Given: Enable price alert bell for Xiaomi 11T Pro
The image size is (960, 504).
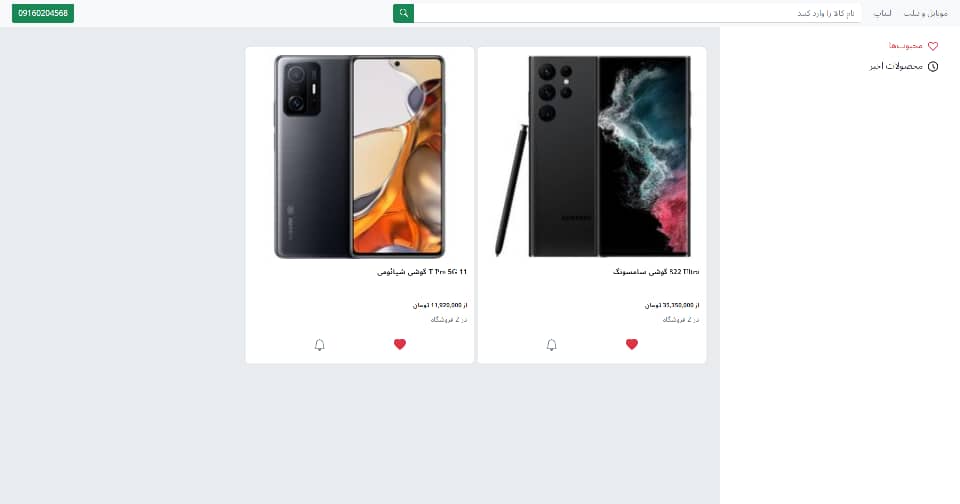Looking at the screenshot, I should pos(320,345).
